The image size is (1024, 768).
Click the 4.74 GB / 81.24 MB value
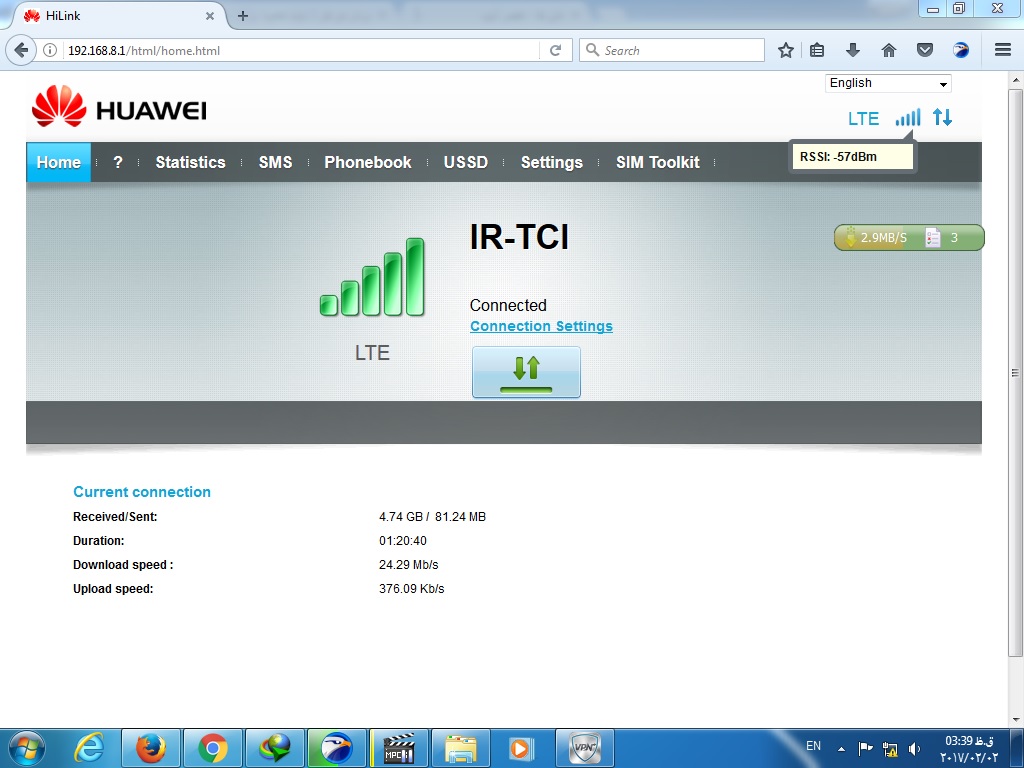click(432, 517)
